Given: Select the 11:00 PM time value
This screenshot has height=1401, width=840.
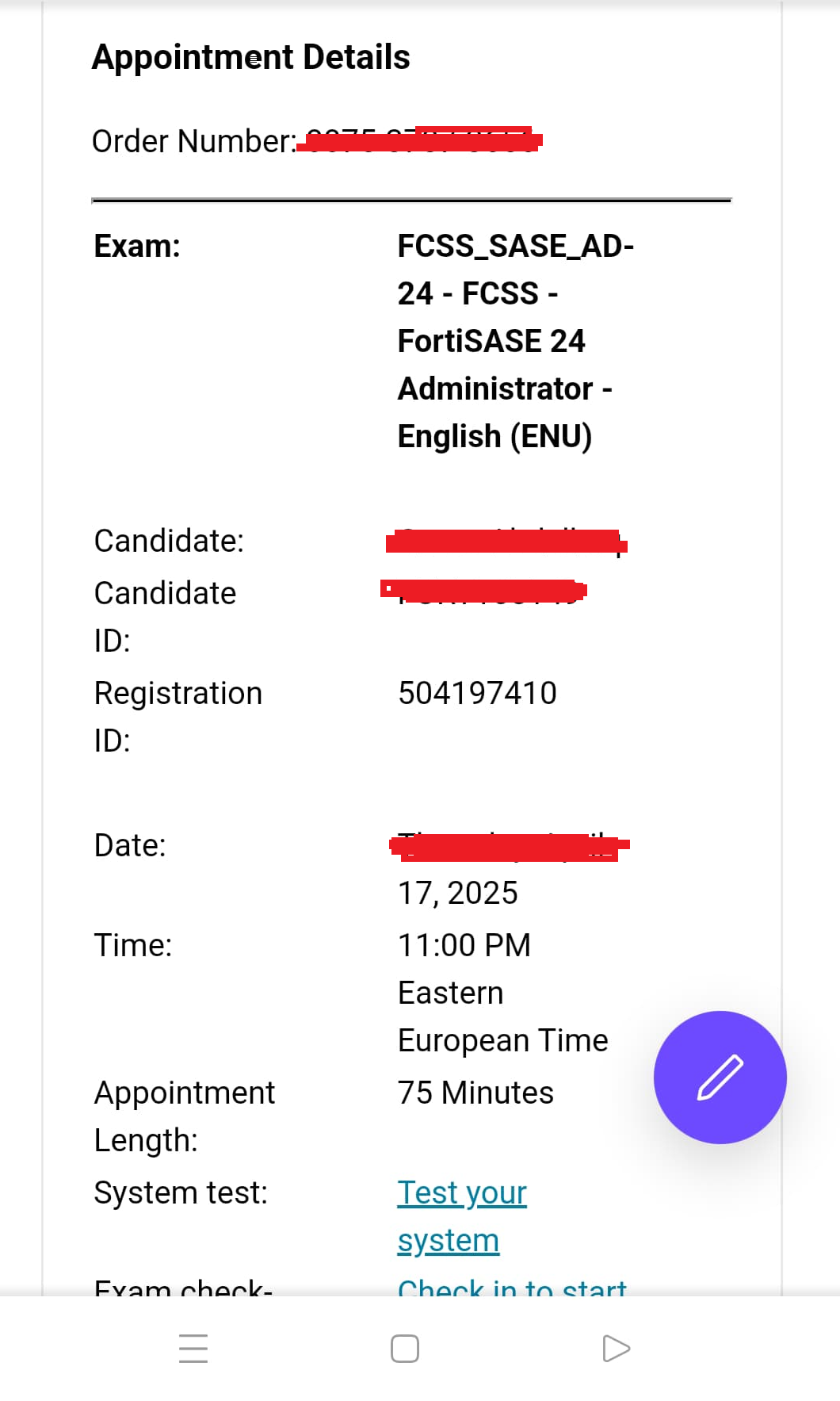Looking at the screenshot, I should (x=464, y=945).
